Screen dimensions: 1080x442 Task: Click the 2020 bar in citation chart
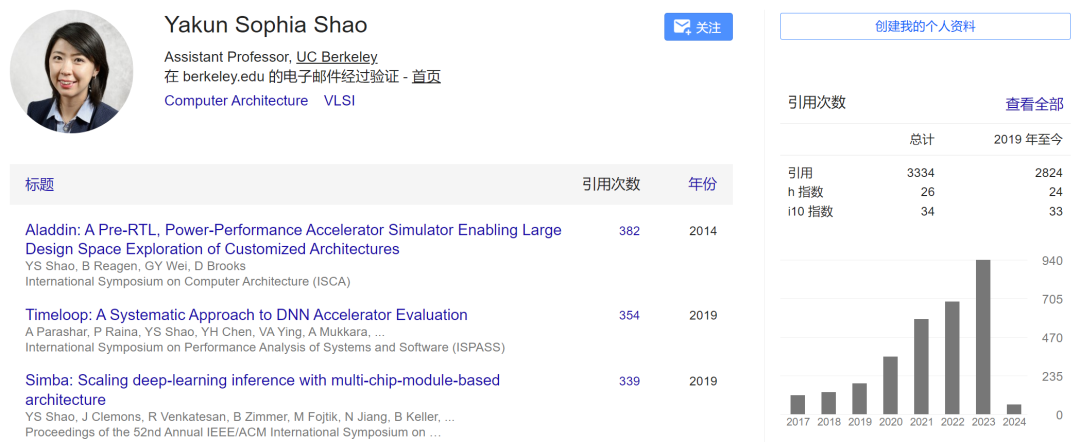pyautogui.click(x=891, y=385)
